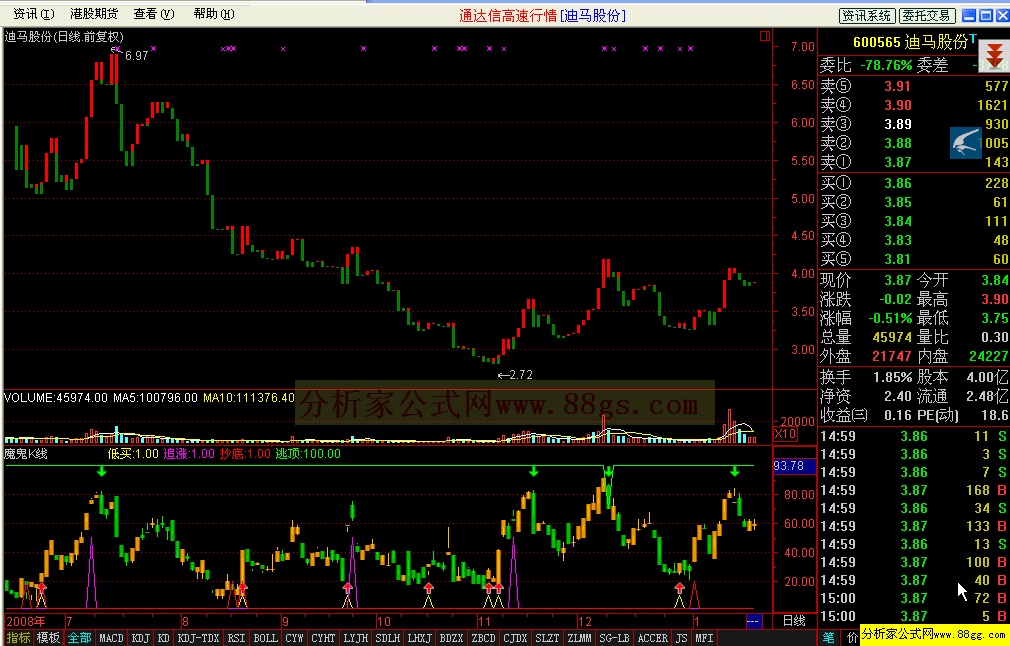Screen dimensions: 1010x646
Task: Click the 93.78 indicator axis value box
Action: [x=794, y=466]
